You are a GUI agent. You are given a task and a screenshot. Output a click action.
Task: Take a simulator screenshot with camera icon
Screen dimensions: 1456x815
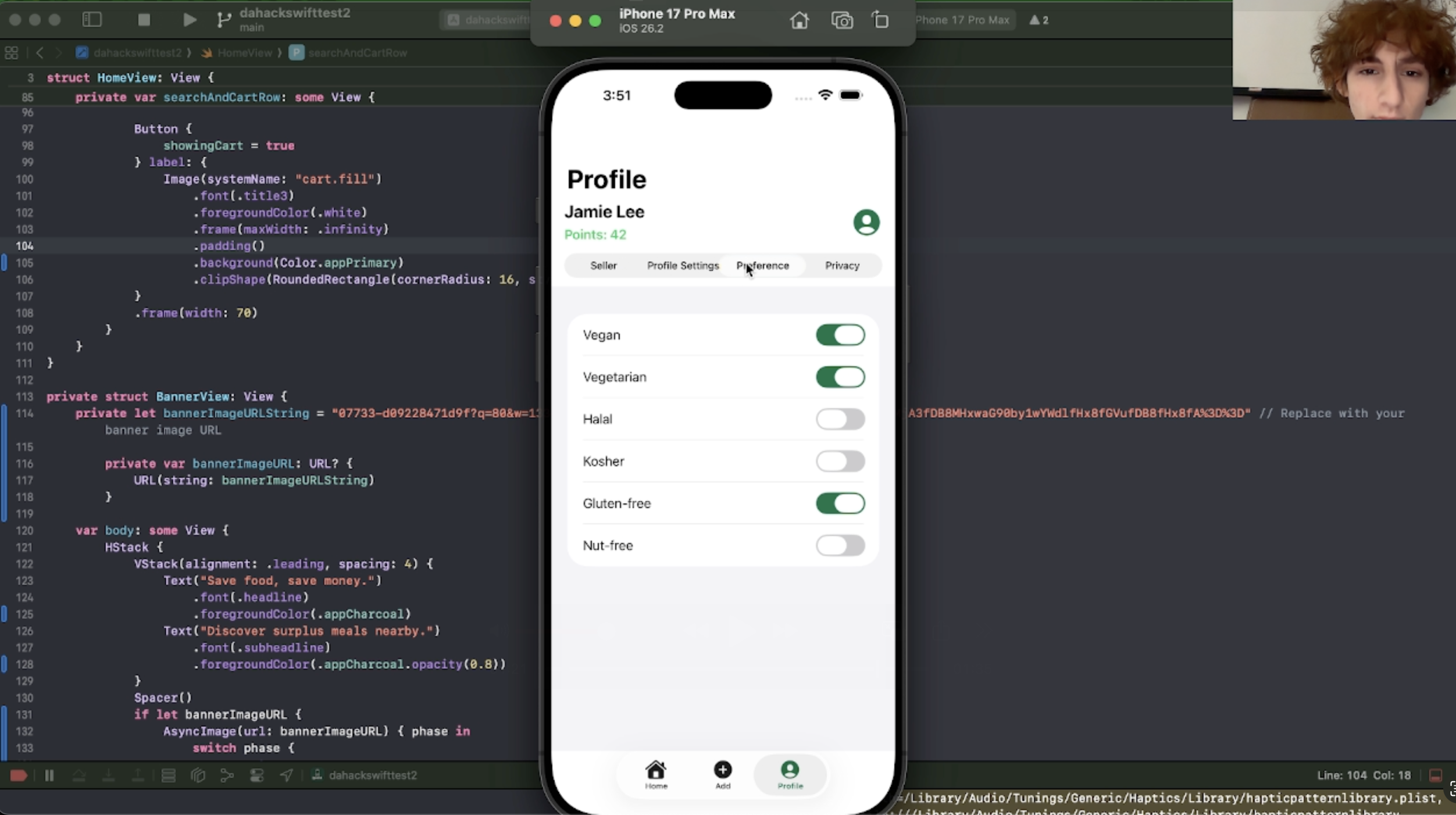pyautogui.click(x=841, y=21)
